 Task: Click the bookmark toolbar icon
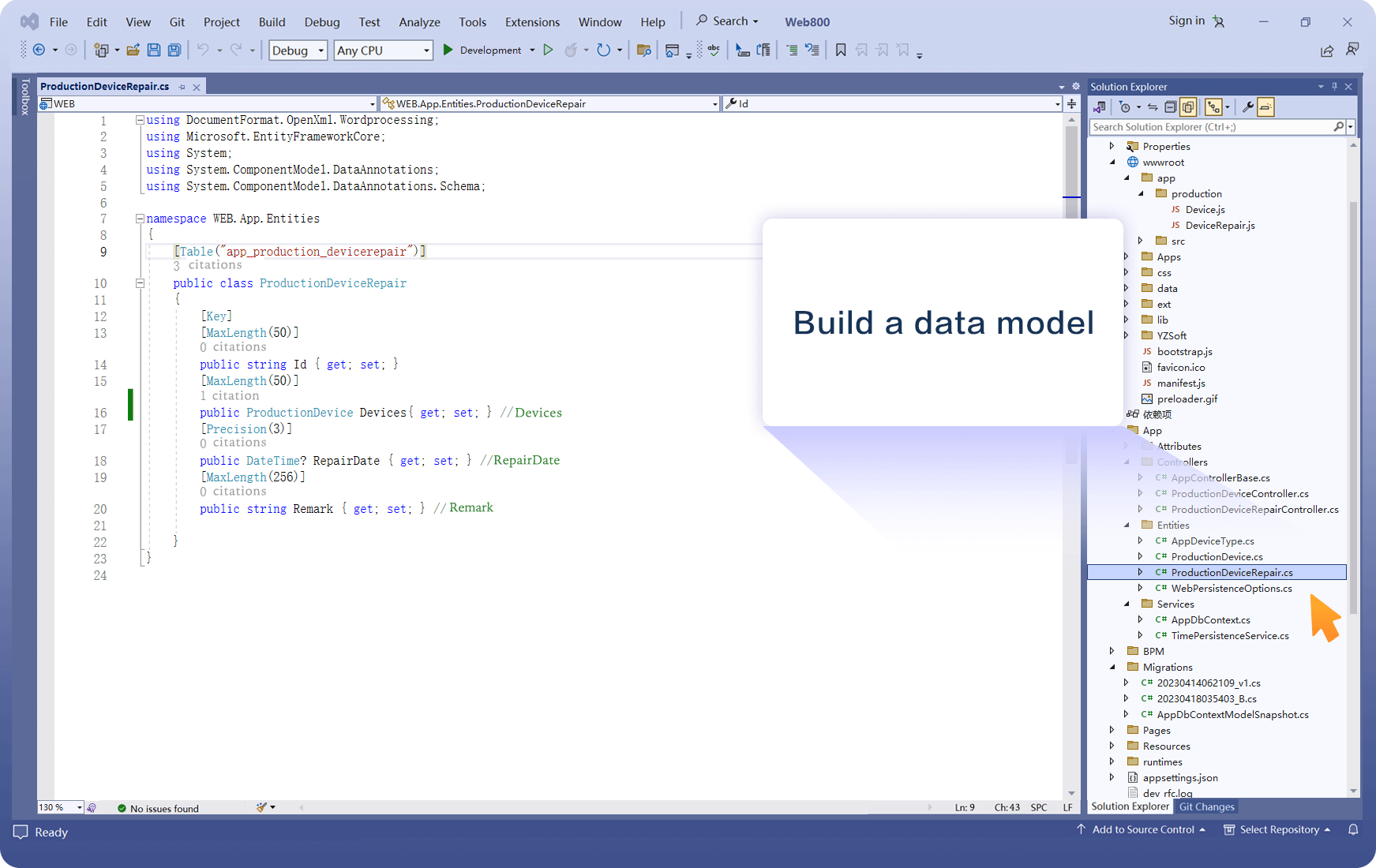click(x=841, y=50)
